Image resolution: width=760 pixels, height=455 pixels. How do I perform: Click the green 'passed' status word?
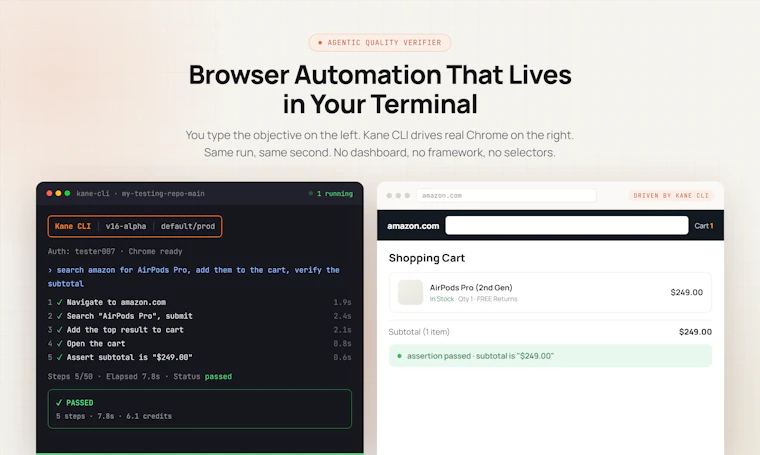[218, 377]
